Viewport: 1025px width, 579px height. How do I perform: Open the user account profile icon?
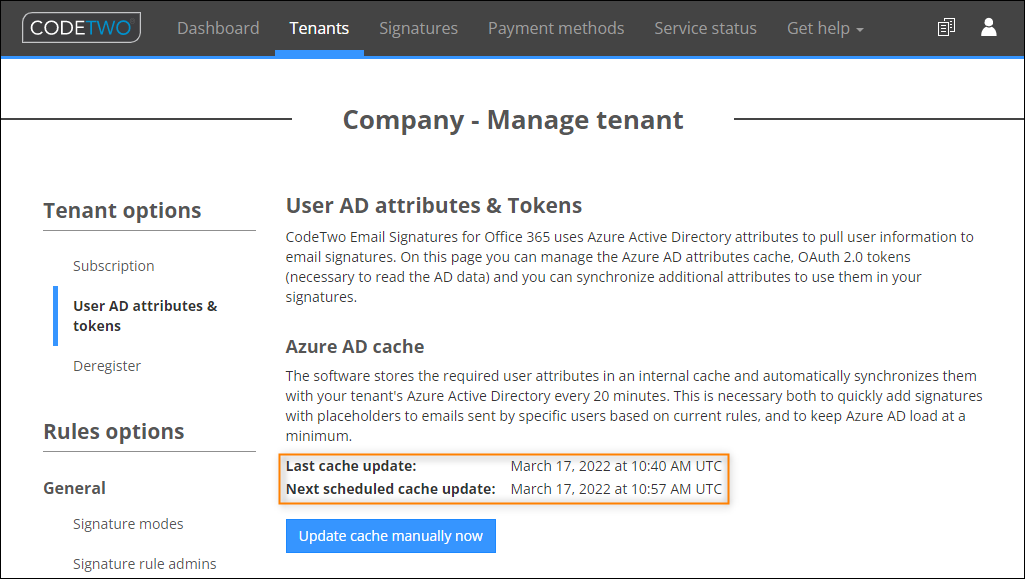[988, 27]
